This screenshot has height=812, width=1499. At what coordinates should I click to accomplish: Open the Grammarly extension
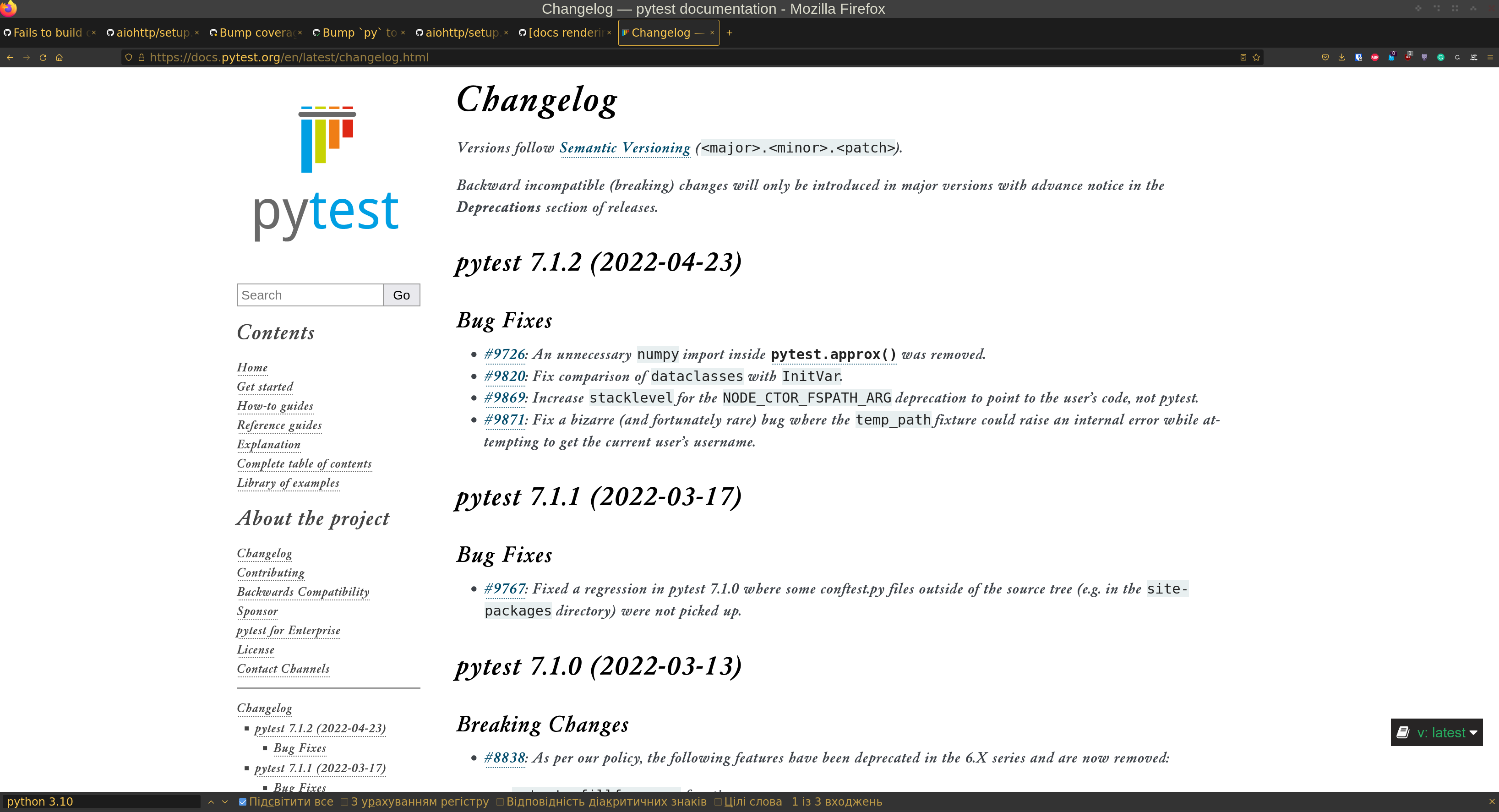coord(1441,57)
